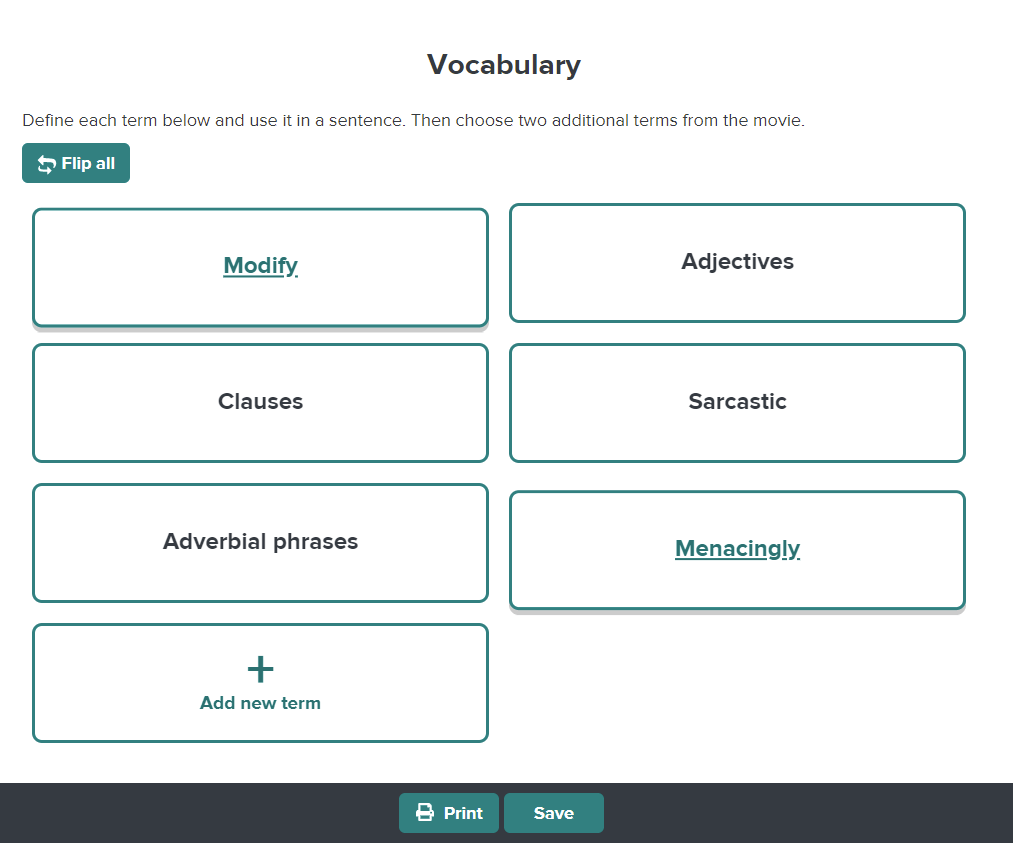
Task: Click the flip arrows icon on Flip all
Action: point(45,163)
